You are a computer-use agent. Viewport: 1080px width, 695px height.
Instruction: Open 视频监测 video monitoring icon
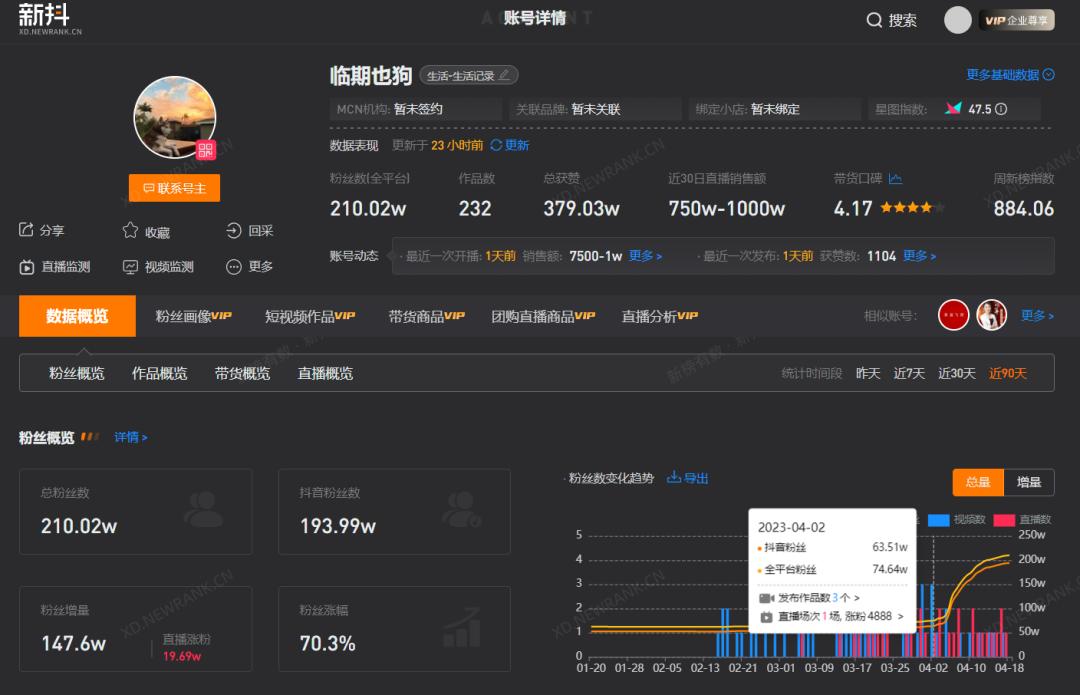(x=130, y=267)
